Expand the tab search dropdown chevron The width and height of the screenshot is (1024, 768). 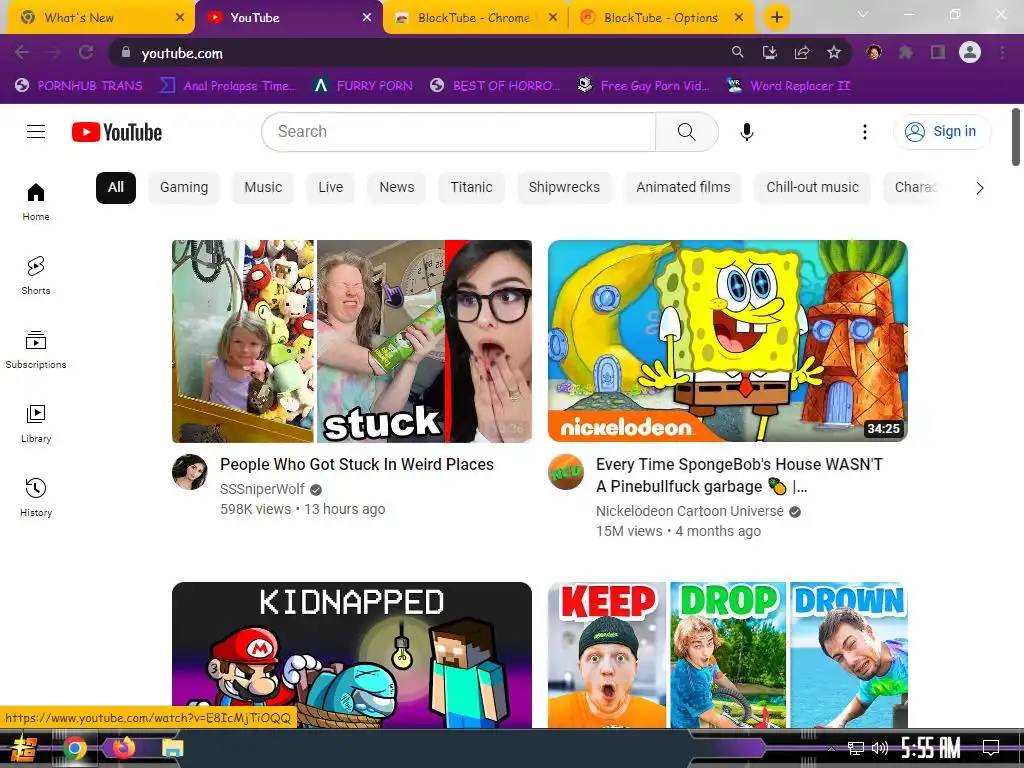(x=863, y=14)
